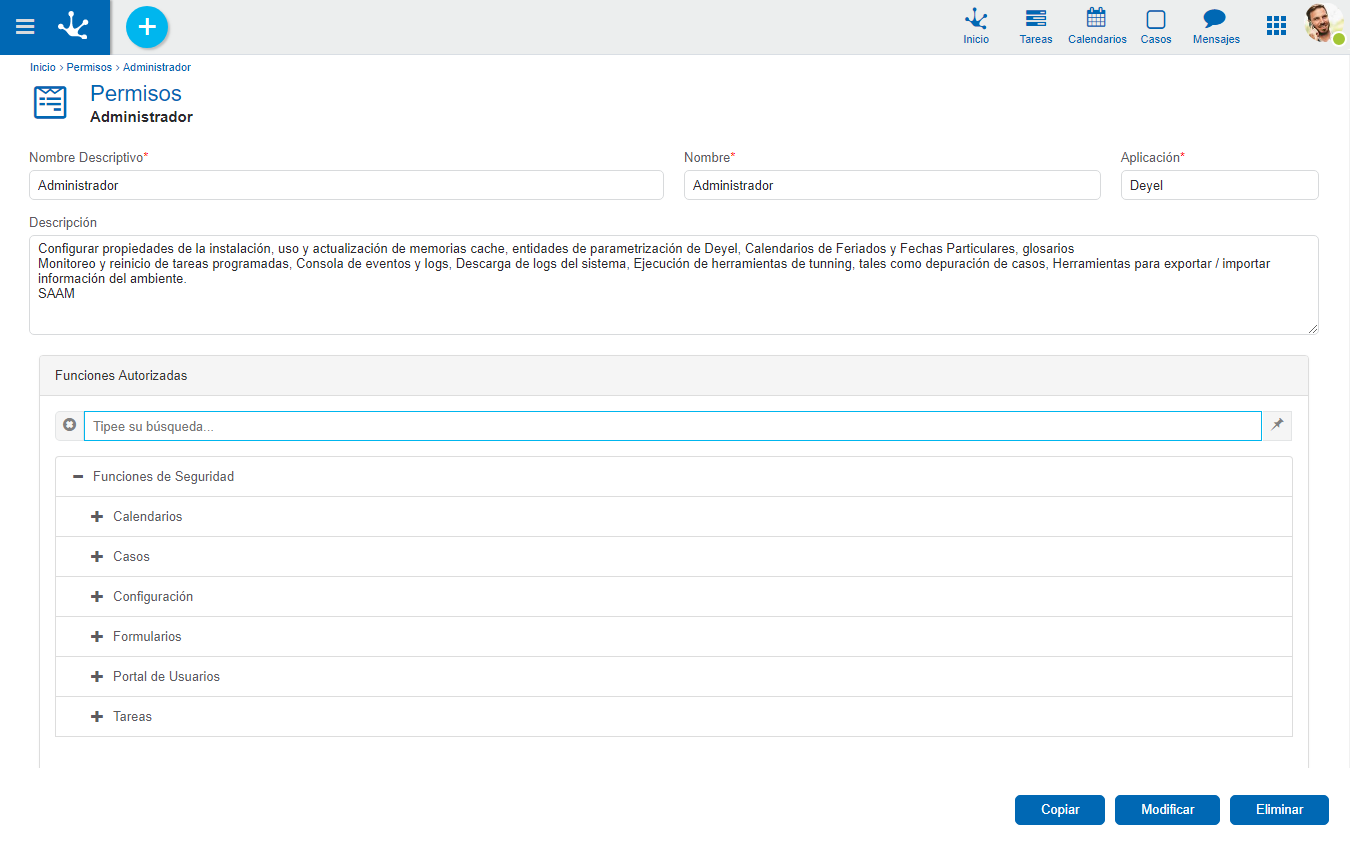Clear the search with the round icon

[x=70, y=425]
